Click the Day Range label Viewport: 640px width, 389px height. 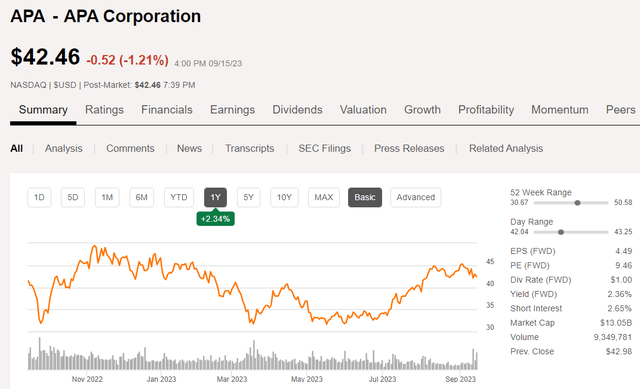coord(531,222)
